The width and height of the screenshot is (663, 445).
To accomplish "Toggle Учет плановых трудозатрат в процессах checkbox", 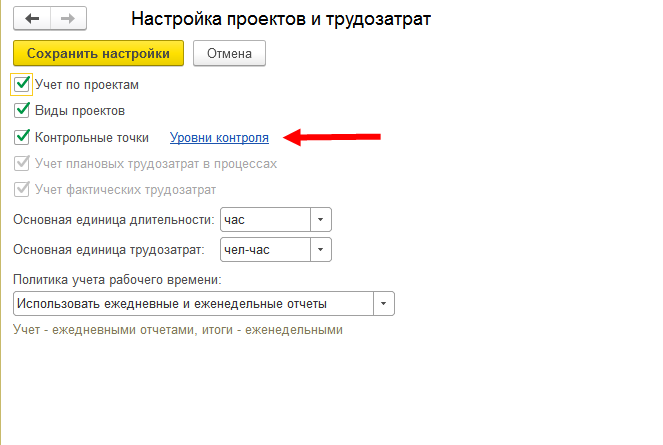I will (22, 163).
